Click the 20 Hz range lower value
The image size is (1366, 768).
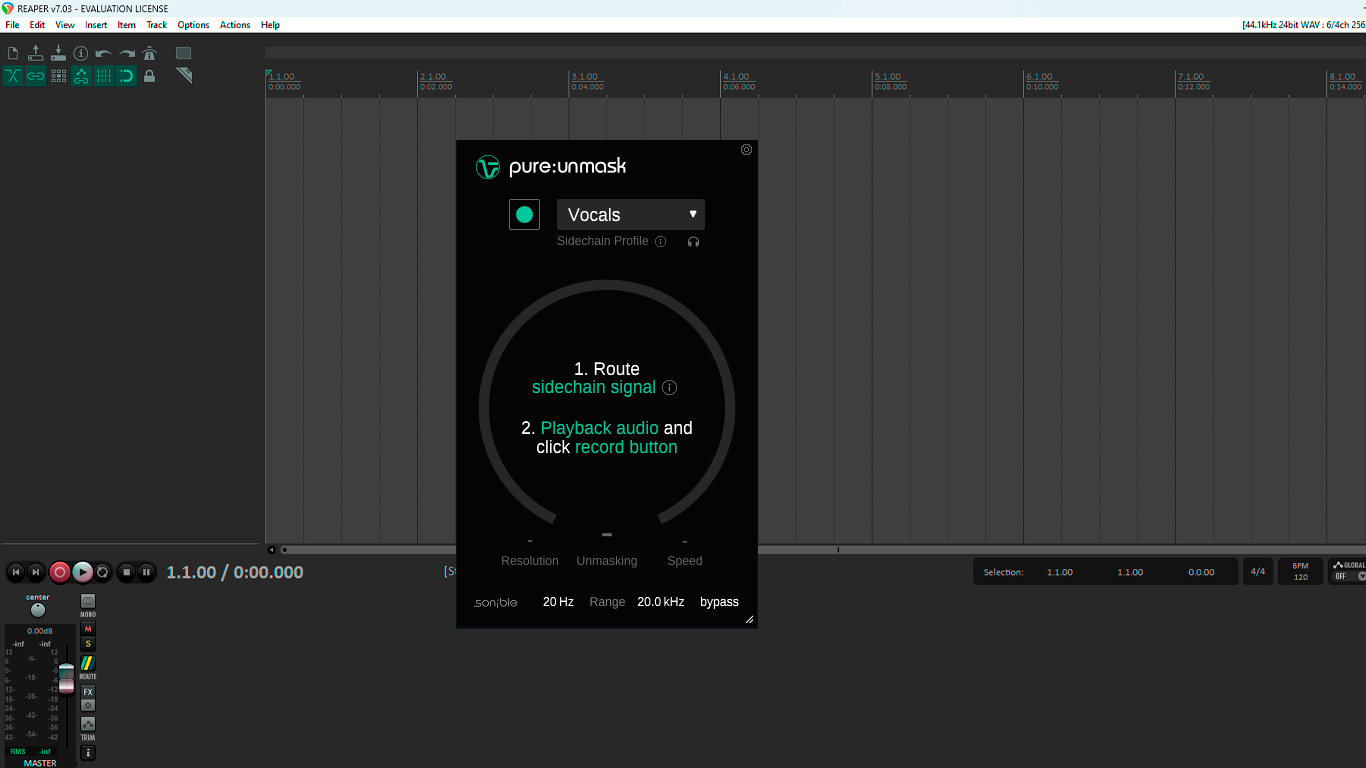[x=558, y=602]
